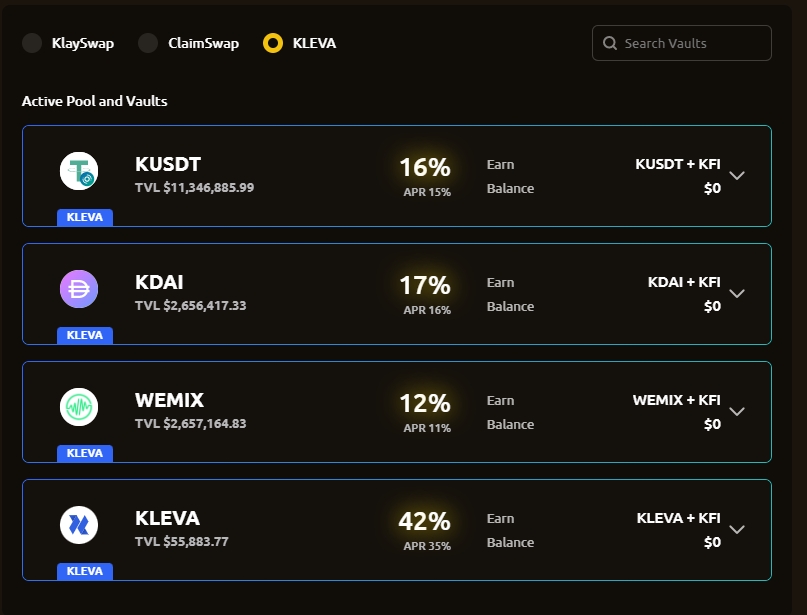Expand the WEMIX vault chevron
This screenshot has width=807, height=615.
pos(737,412)
